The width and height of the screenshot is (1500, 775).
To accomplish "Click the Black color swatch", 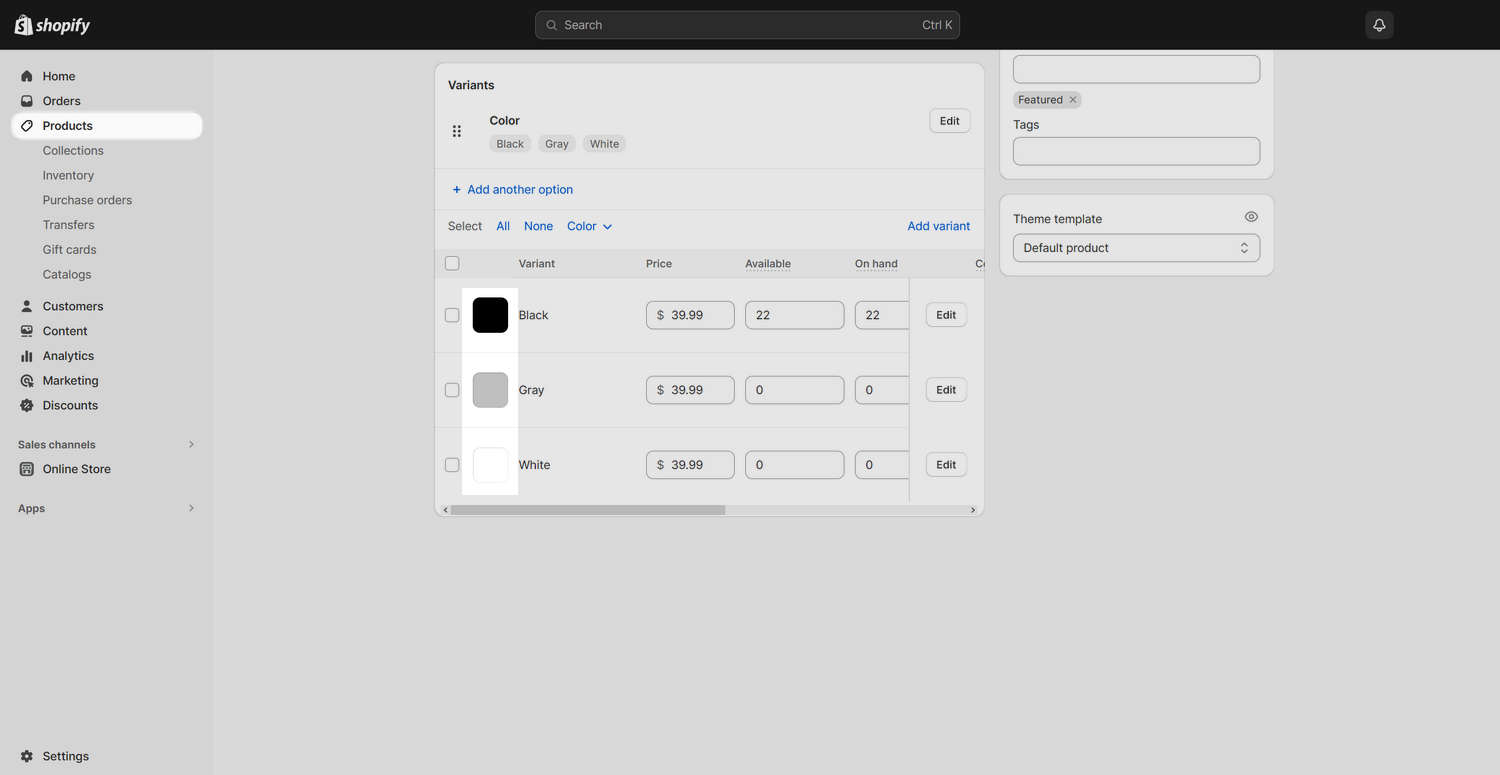I will click(490, 315).
